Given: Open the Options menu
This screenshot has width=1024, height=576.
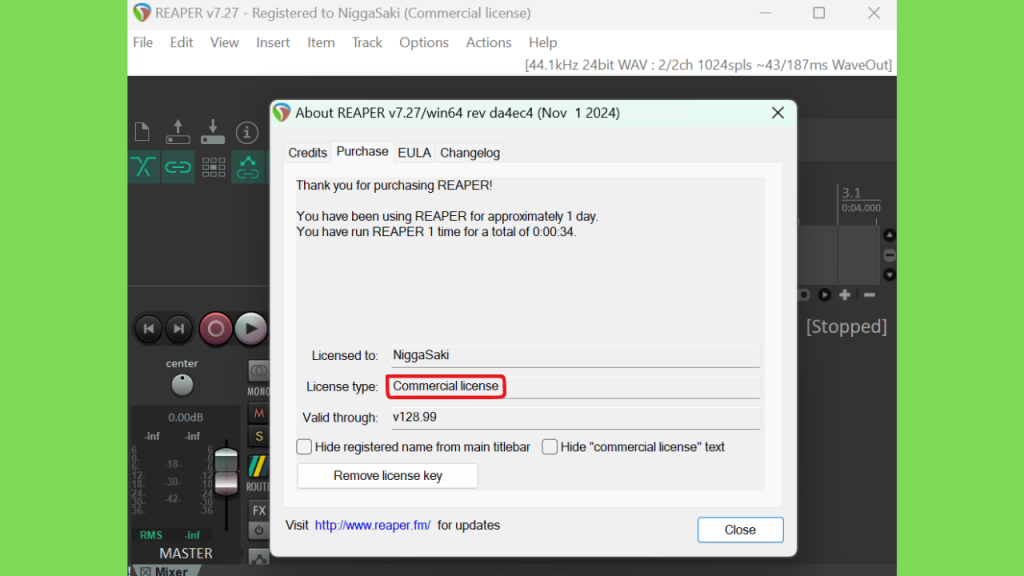Looking at the screenshot, I should pos(424,42).
